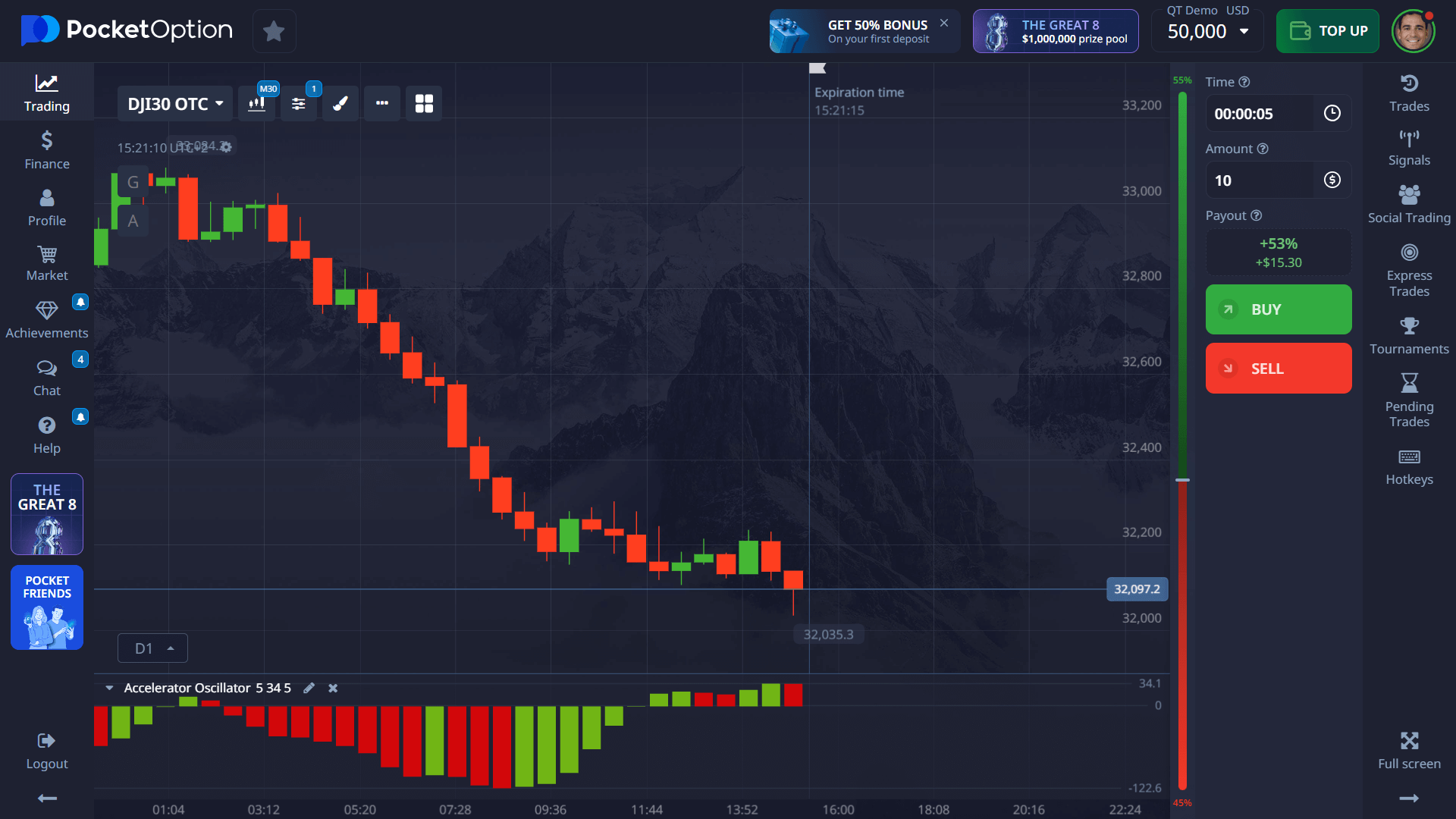Open Hotkeys panel

[x=1409, y=466]
